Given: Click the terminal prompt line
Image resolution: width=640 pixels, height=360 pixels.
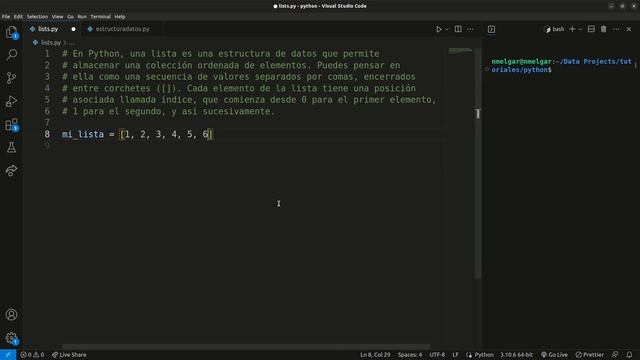Looking at the screenshot, I should coord(562,66).
